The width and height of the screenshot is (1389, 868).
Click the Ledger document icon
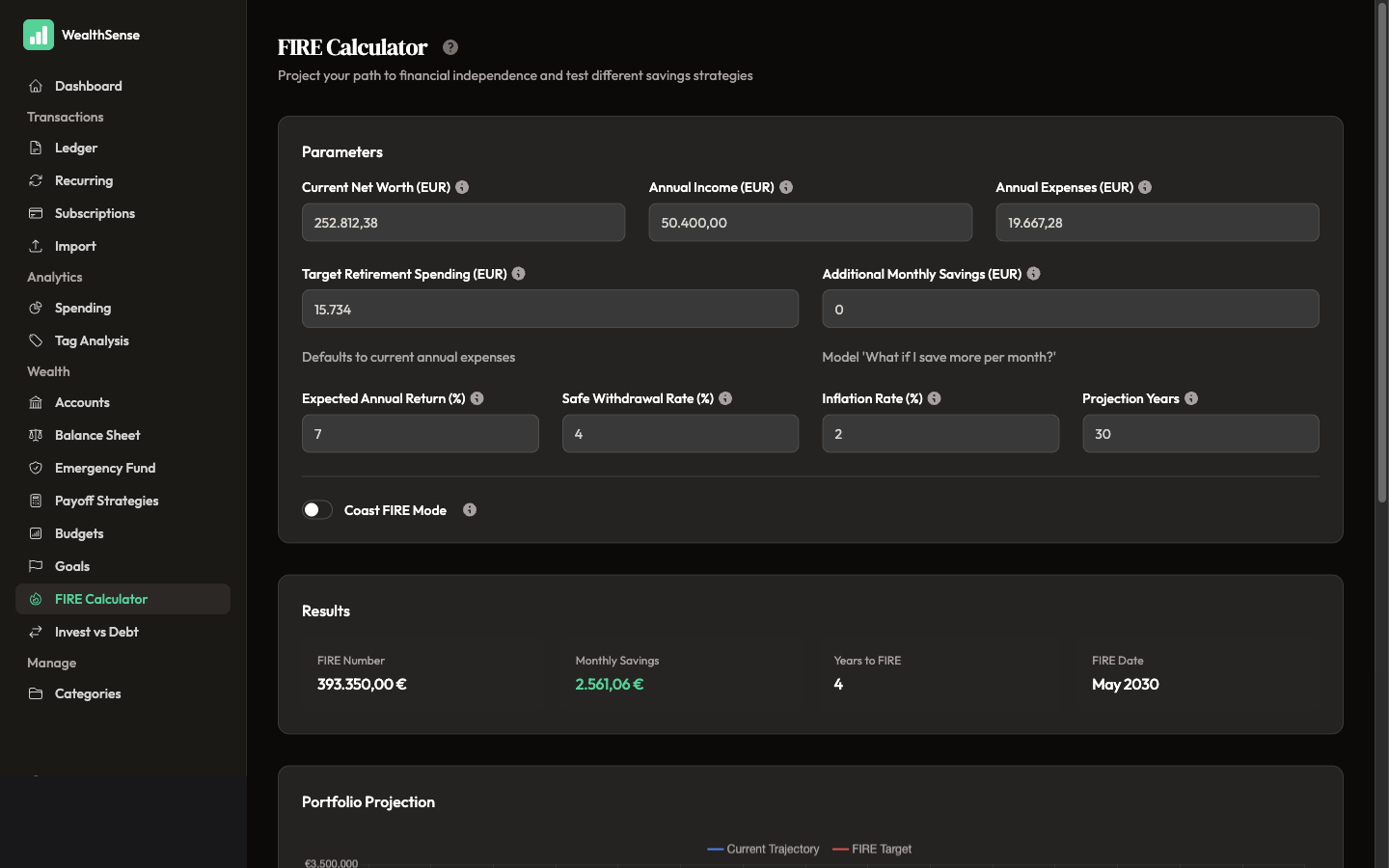click(x=36, y=148)
